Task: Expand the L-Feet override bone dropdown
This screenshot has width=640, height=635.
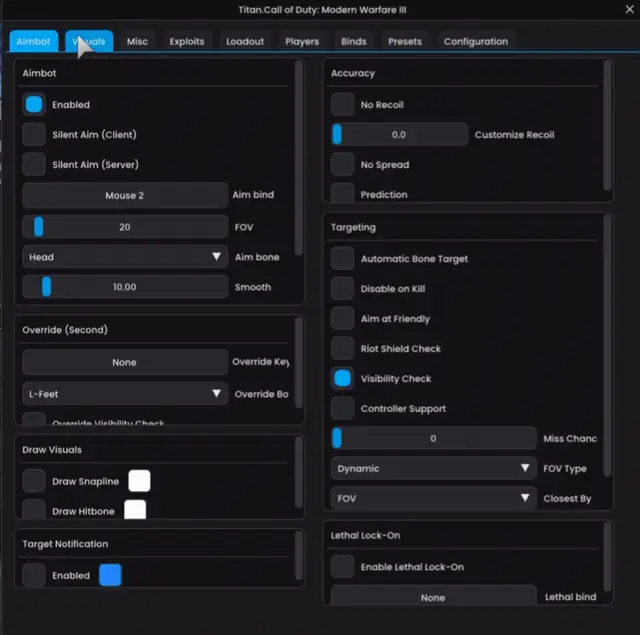Action: coord(125,394)
